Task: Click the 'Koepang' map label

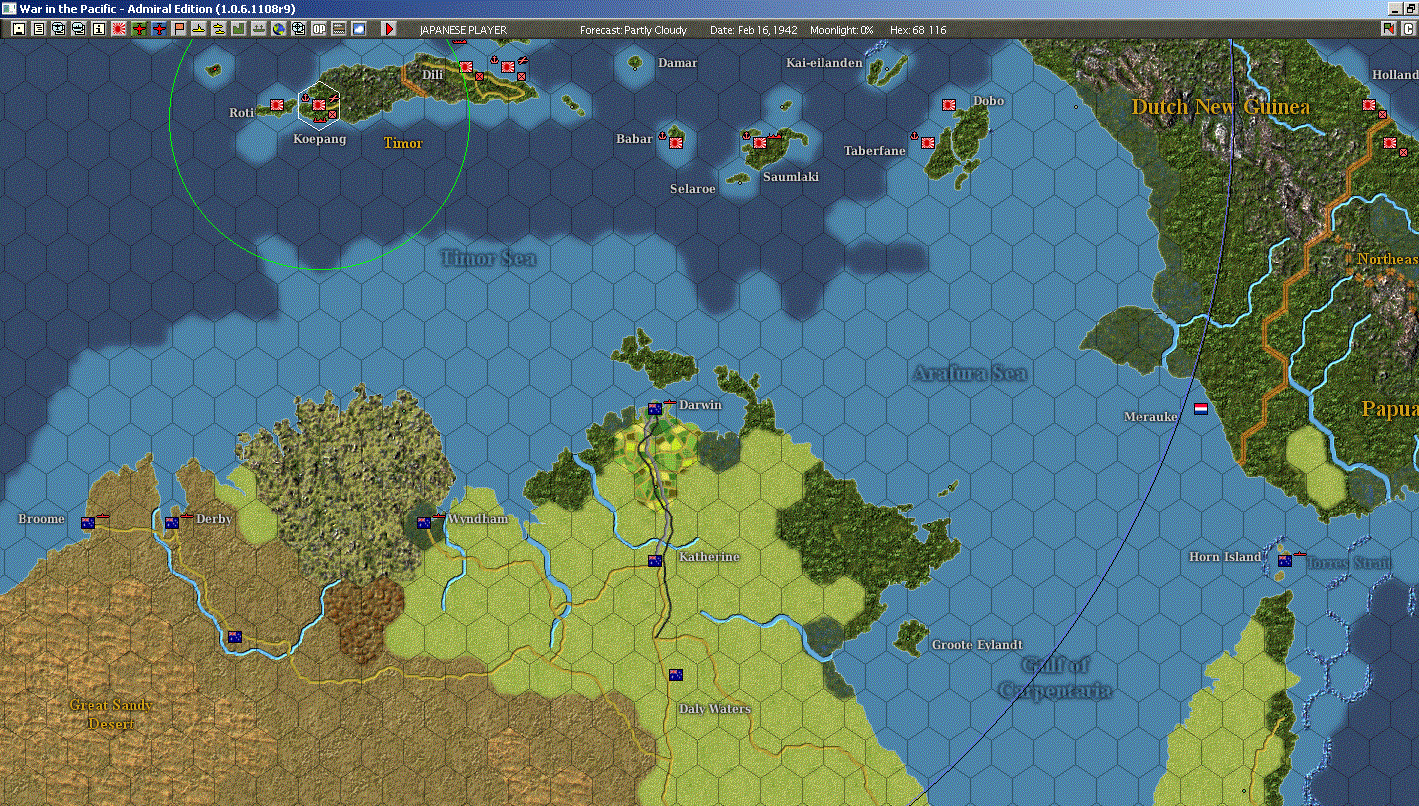Action: pos(320,139)
